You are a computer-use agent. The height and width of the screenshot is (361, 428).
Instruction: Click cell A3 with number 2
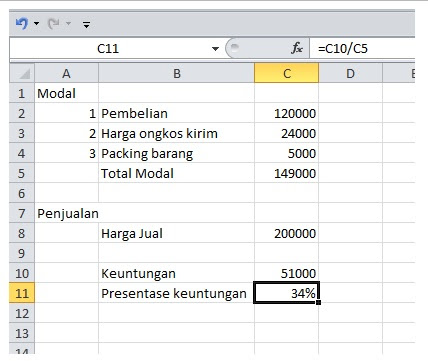tap(66, 133)
